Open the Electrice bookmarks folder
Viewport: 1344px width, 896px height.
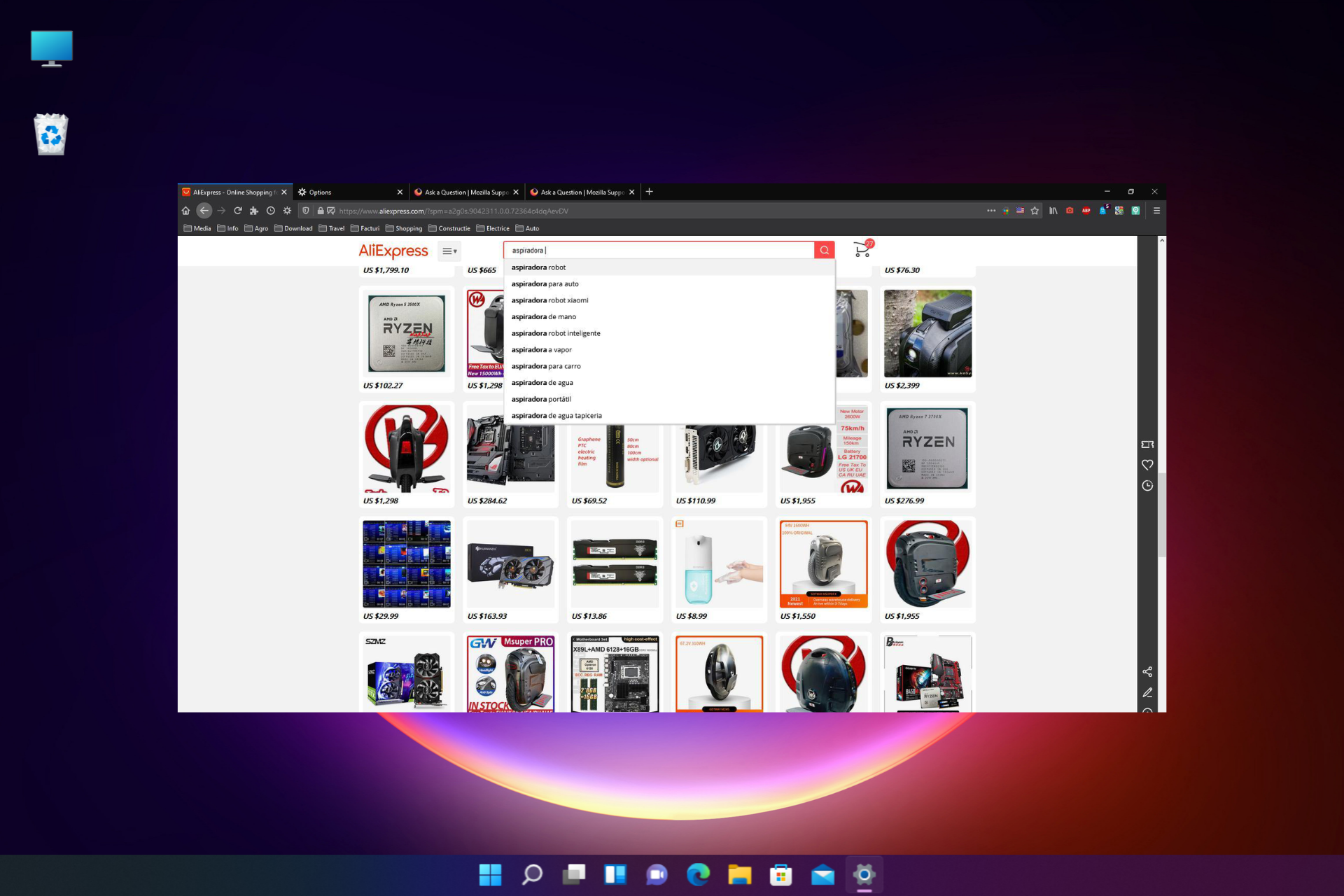(493, 228)
